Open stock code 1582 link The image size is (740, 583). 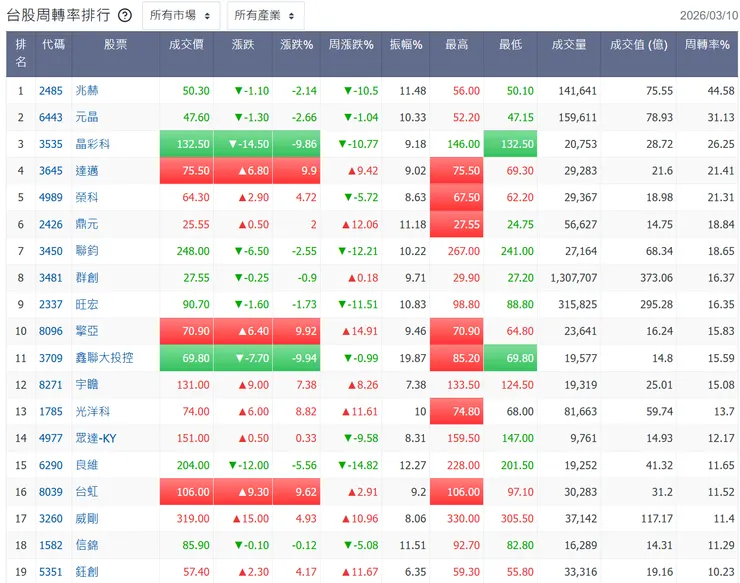point(50,545)
